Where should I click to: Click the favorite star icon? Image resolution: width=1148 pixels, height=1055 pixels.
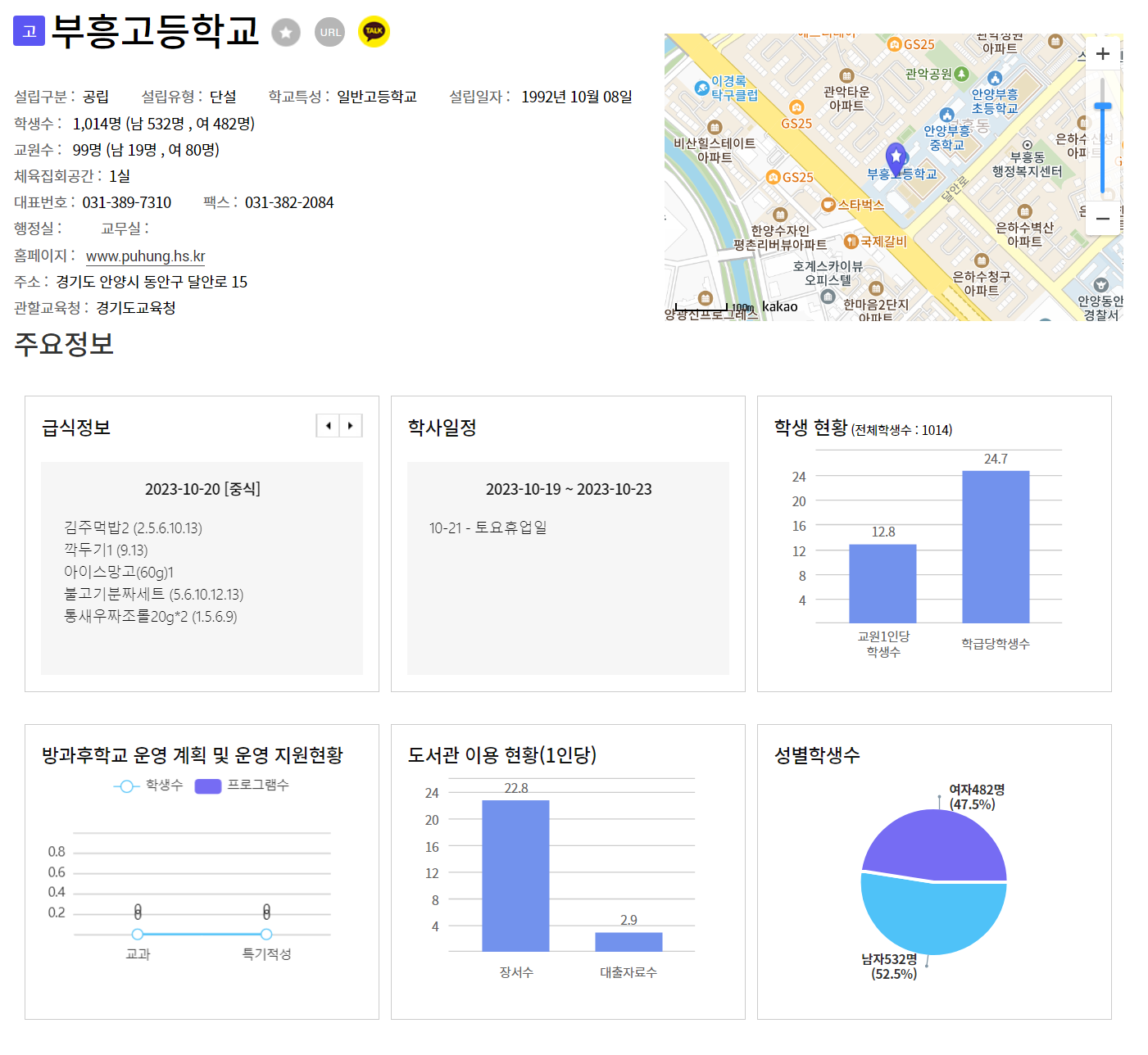(286, 33)
